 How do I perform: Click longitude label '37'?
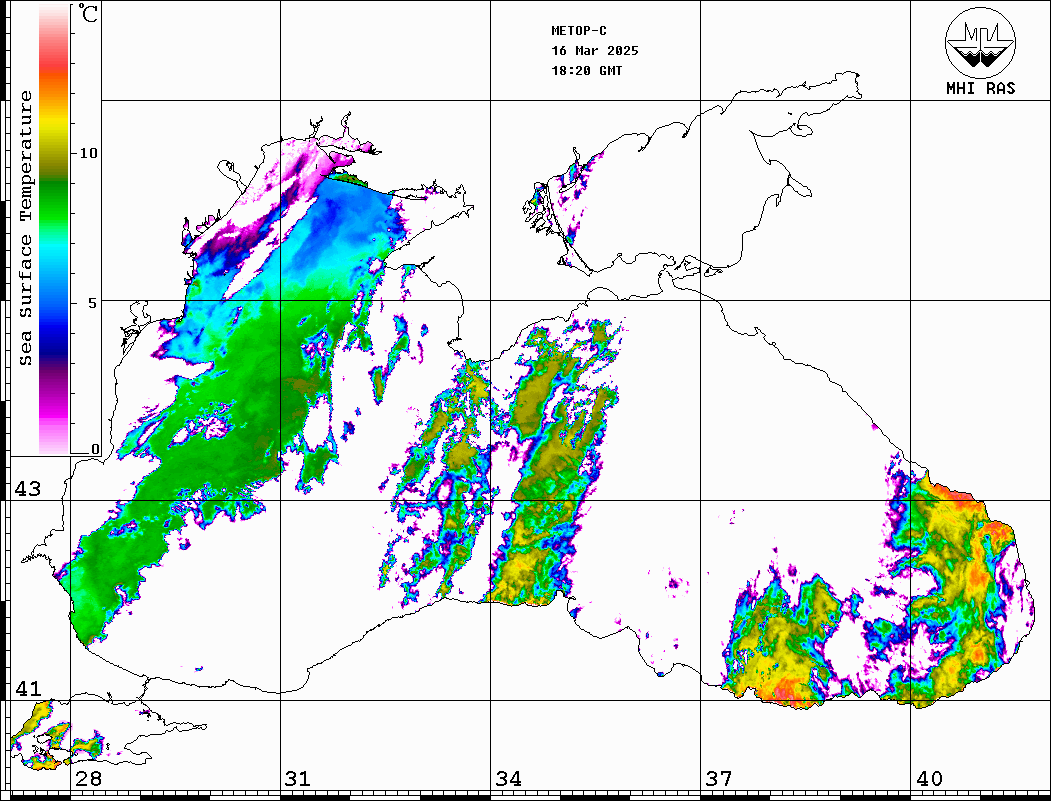tap(719, 779)
